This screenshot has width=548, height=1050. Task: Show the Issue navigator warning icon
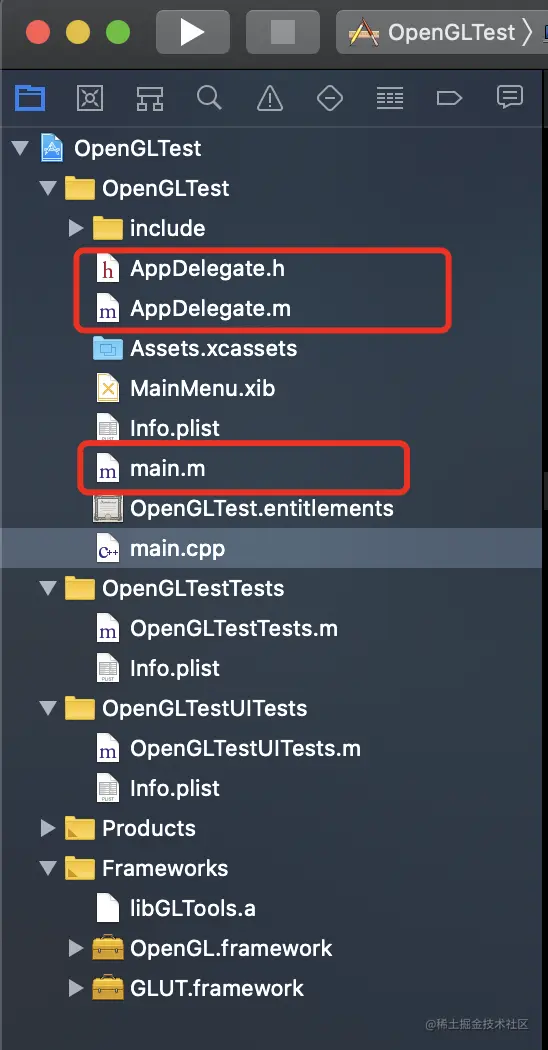click(269, 98)
